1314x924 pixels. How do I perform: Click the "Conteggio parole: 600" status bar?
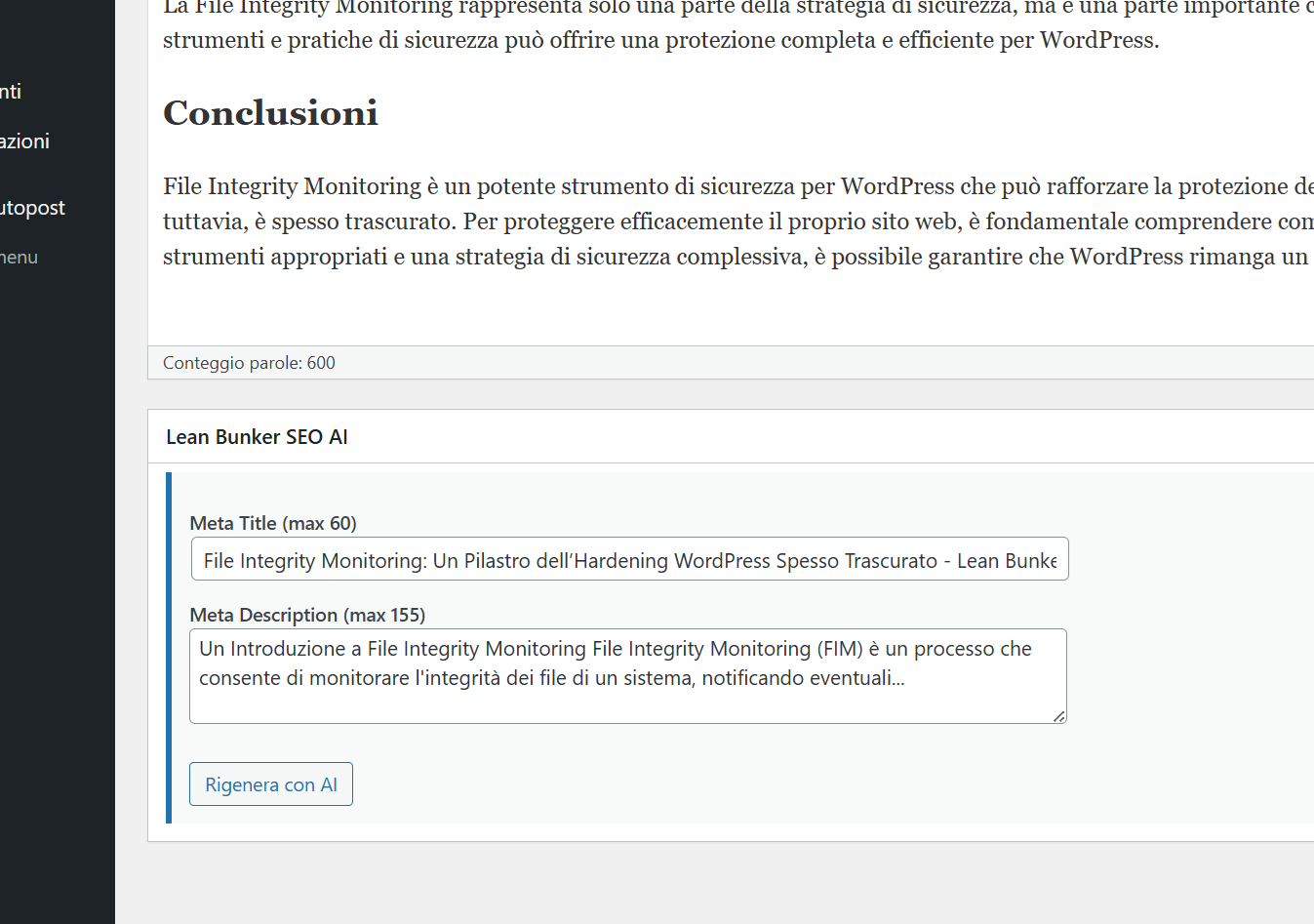click(x=249, y=363)
